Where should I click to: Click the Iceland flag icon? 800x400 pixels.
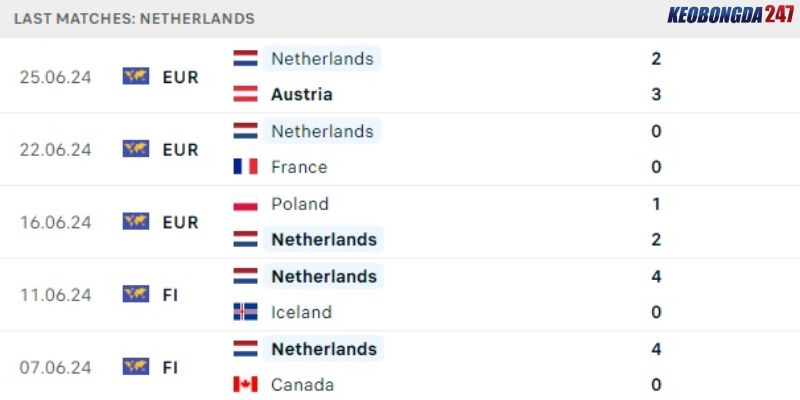pos(245,312)
